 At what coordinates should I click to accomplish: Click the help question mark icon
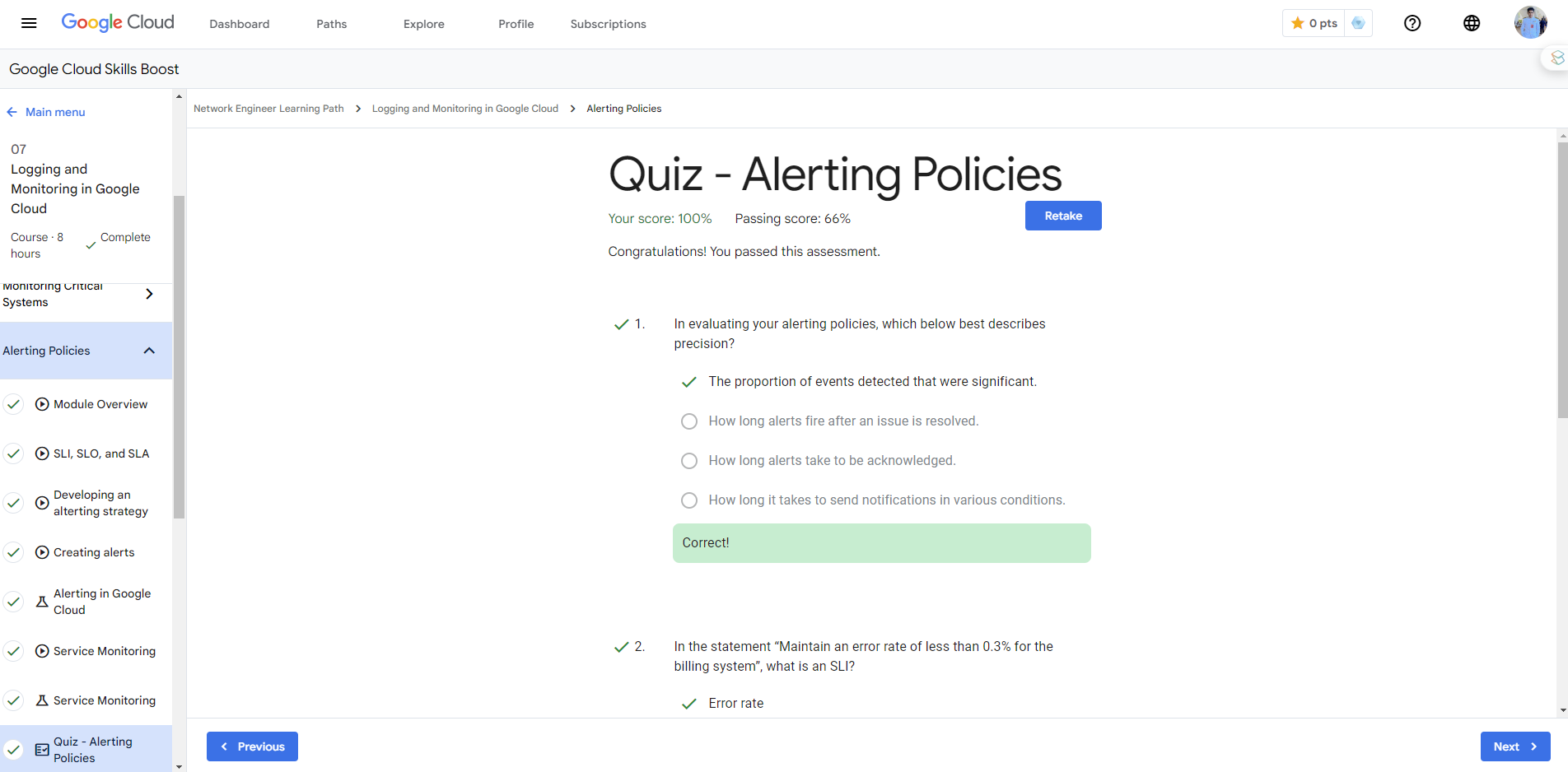point(1412,23)
